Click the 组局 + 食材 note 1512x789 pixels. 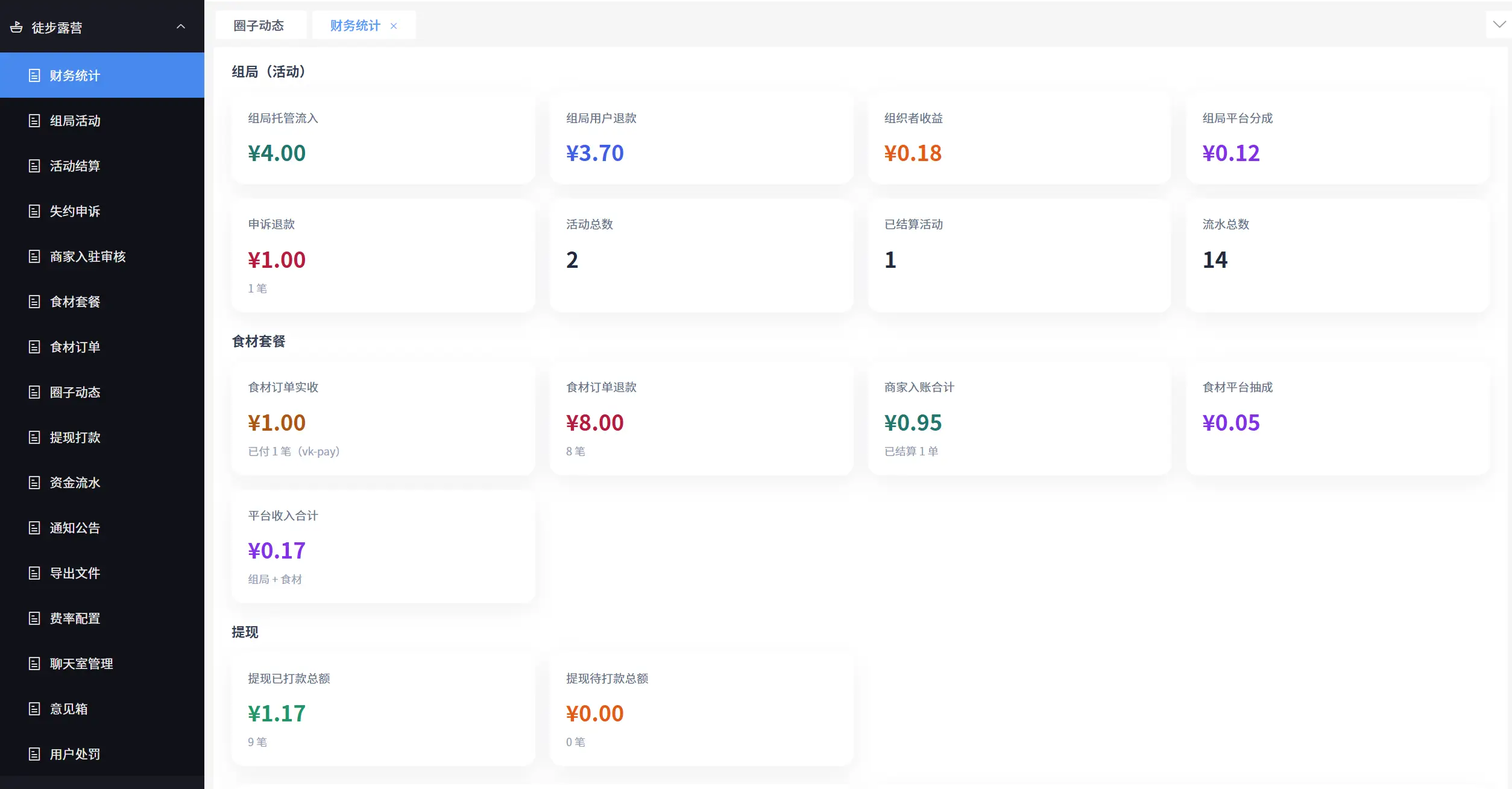275,579
